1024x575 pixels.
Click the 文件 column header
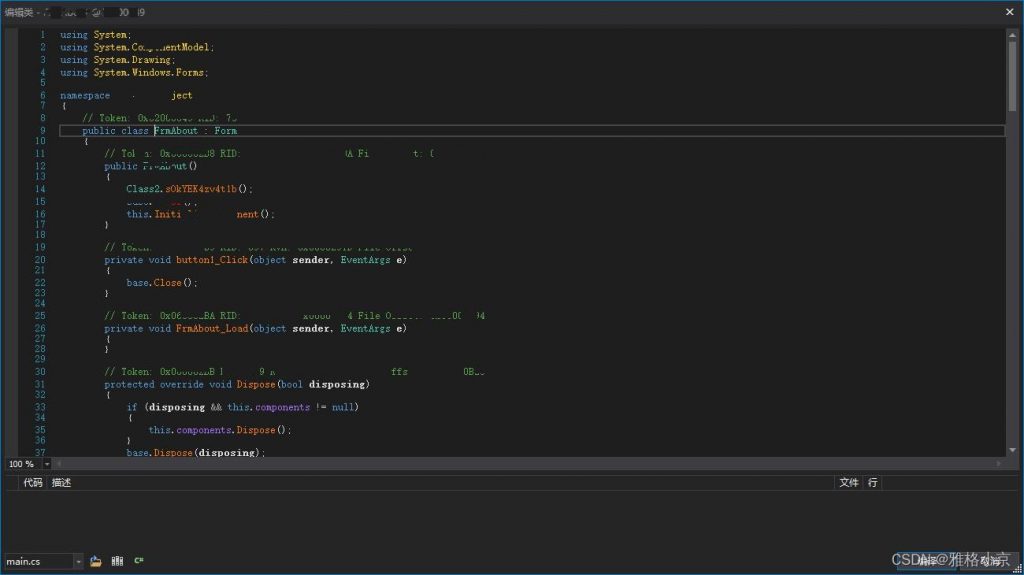[849, 483]
